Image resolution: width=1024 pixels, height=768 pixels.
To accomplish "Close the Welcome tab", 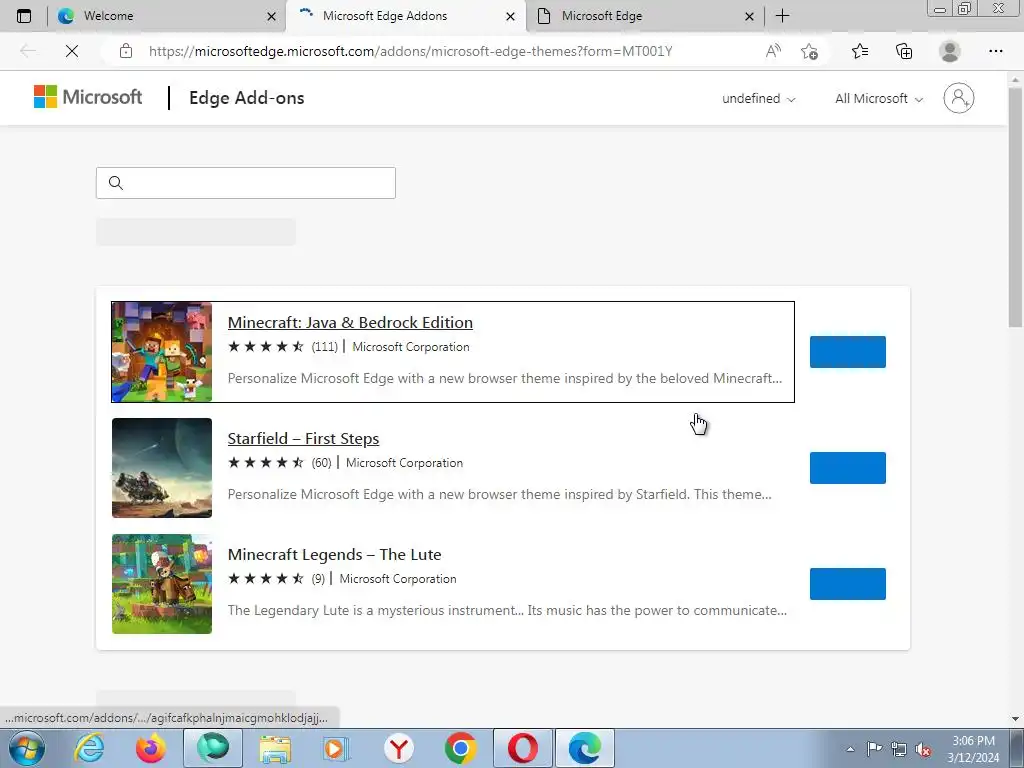I will tap(272, 16).
